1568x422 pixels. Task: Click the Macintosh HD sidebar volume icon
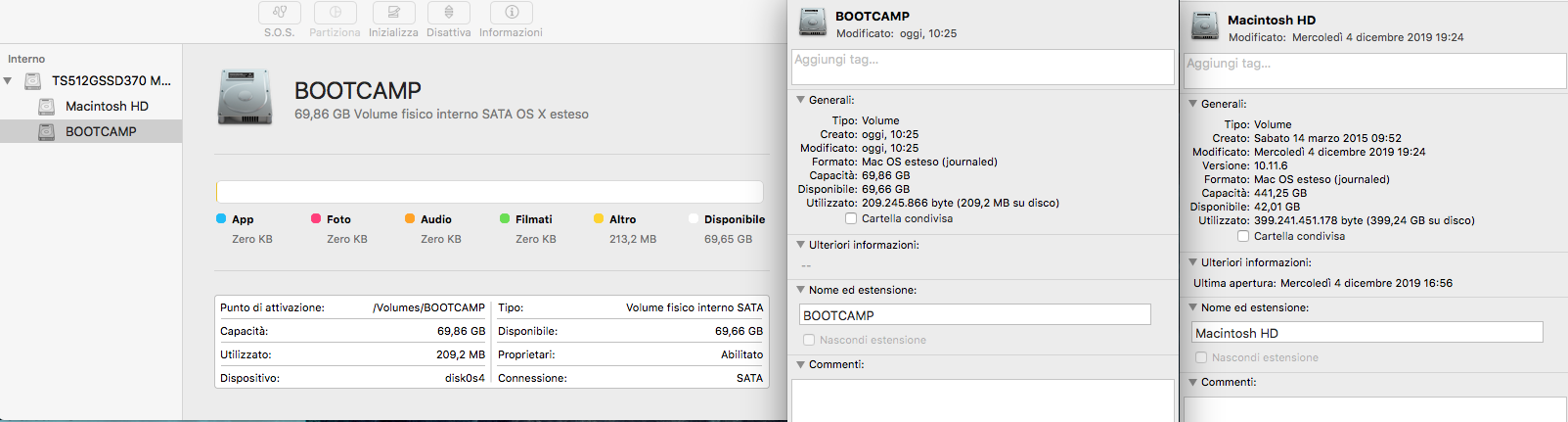(x=46, y=106)
